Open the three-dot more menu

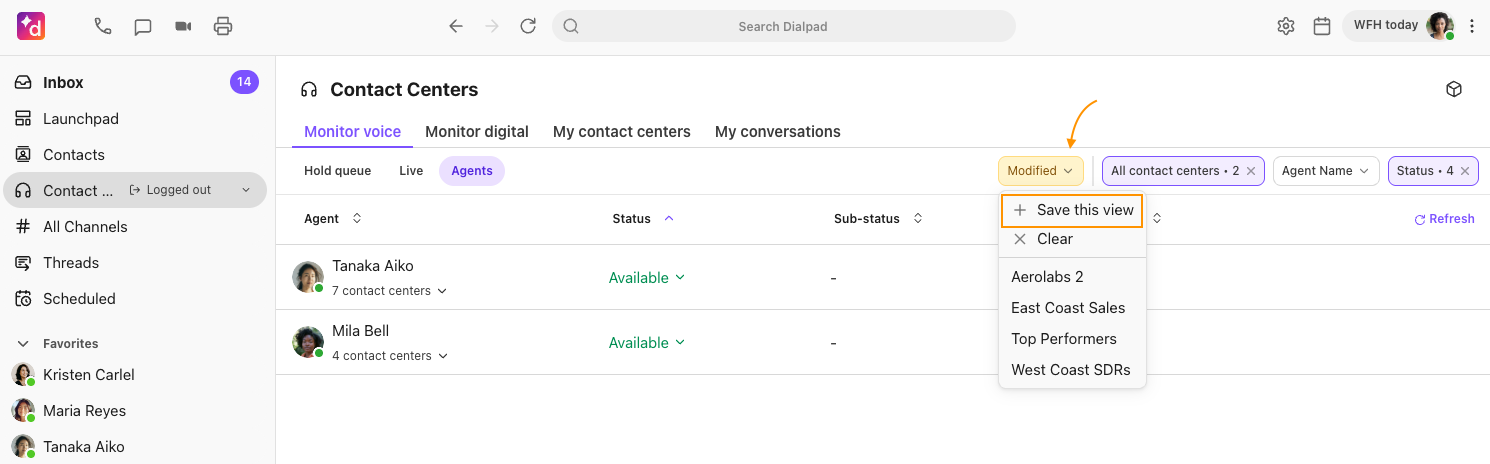tap(1472, 26)
